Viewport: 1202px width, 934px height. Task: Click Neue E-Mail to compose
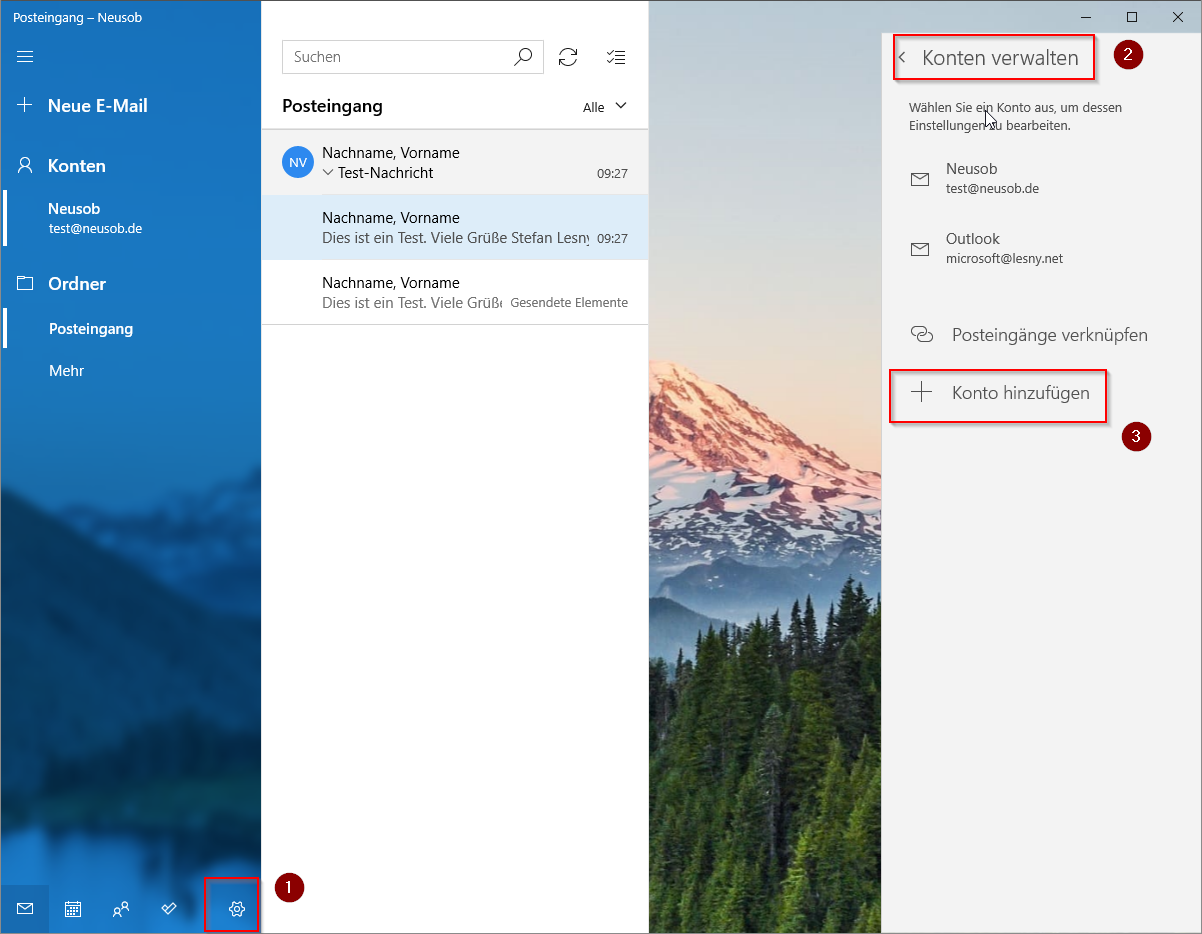click(97, 106)
